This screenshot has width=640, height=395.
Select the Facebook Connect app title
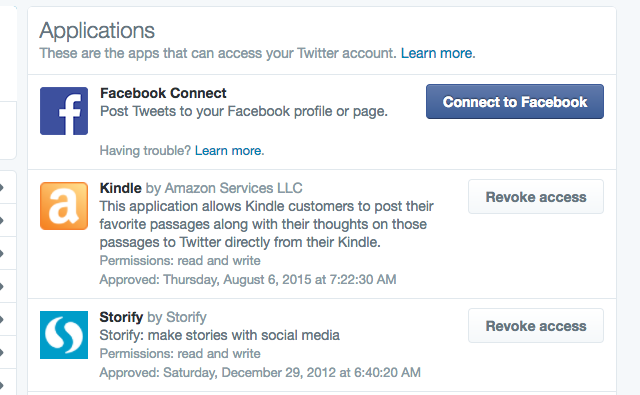point(163,93)
